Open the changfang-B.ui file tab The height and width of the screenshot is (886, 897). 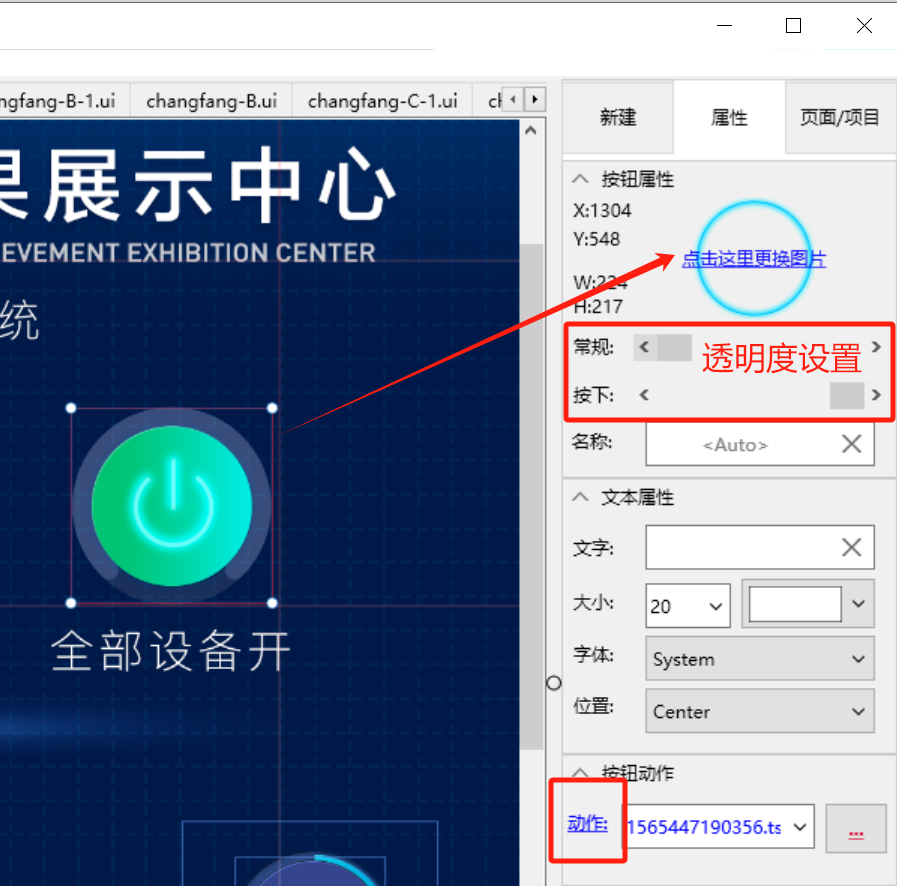pyautogui.click(x=211, y=100)
